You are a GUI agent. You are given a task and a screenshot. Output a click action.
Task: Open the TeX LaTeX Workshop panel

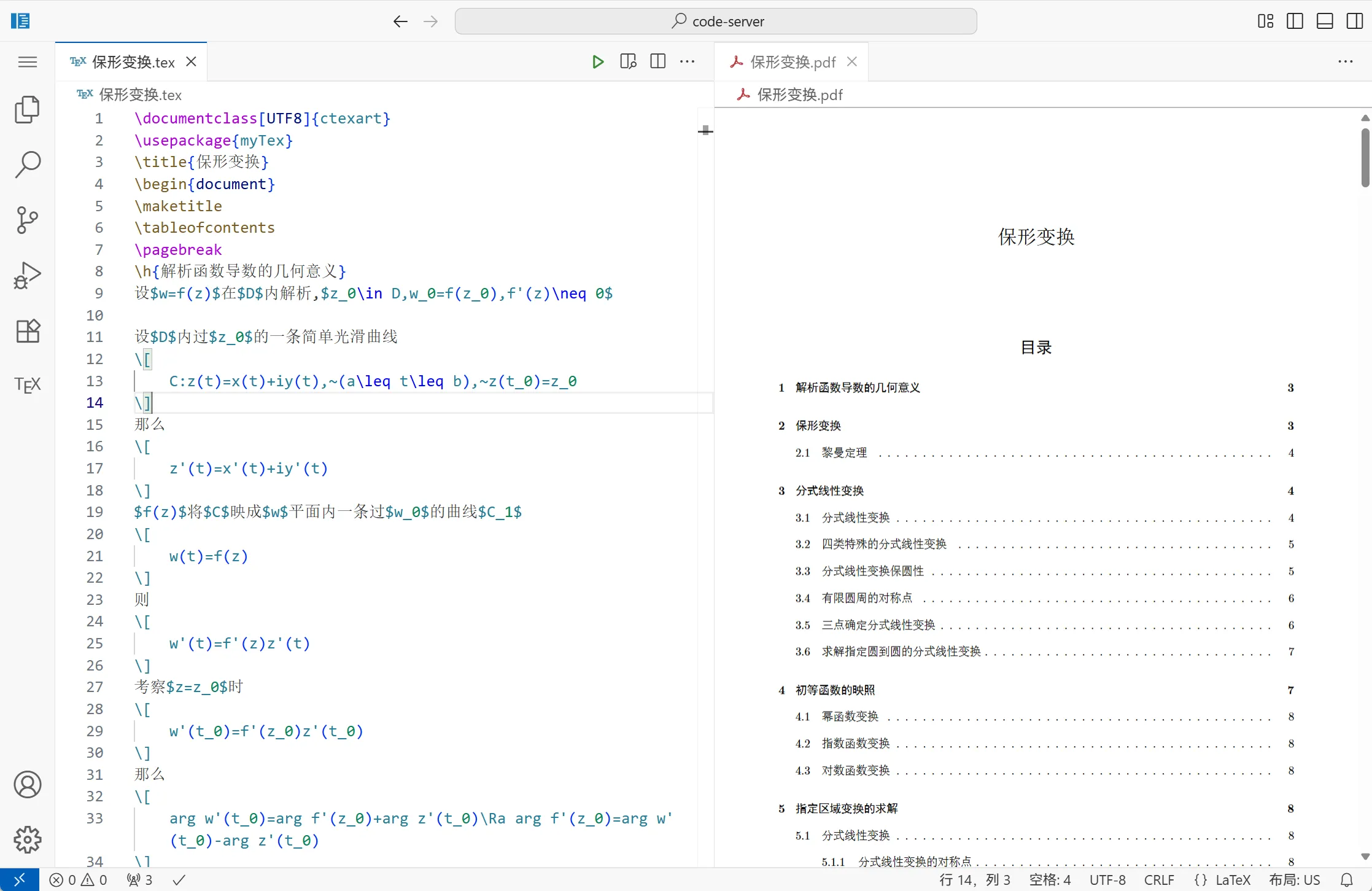coord(27,385)
